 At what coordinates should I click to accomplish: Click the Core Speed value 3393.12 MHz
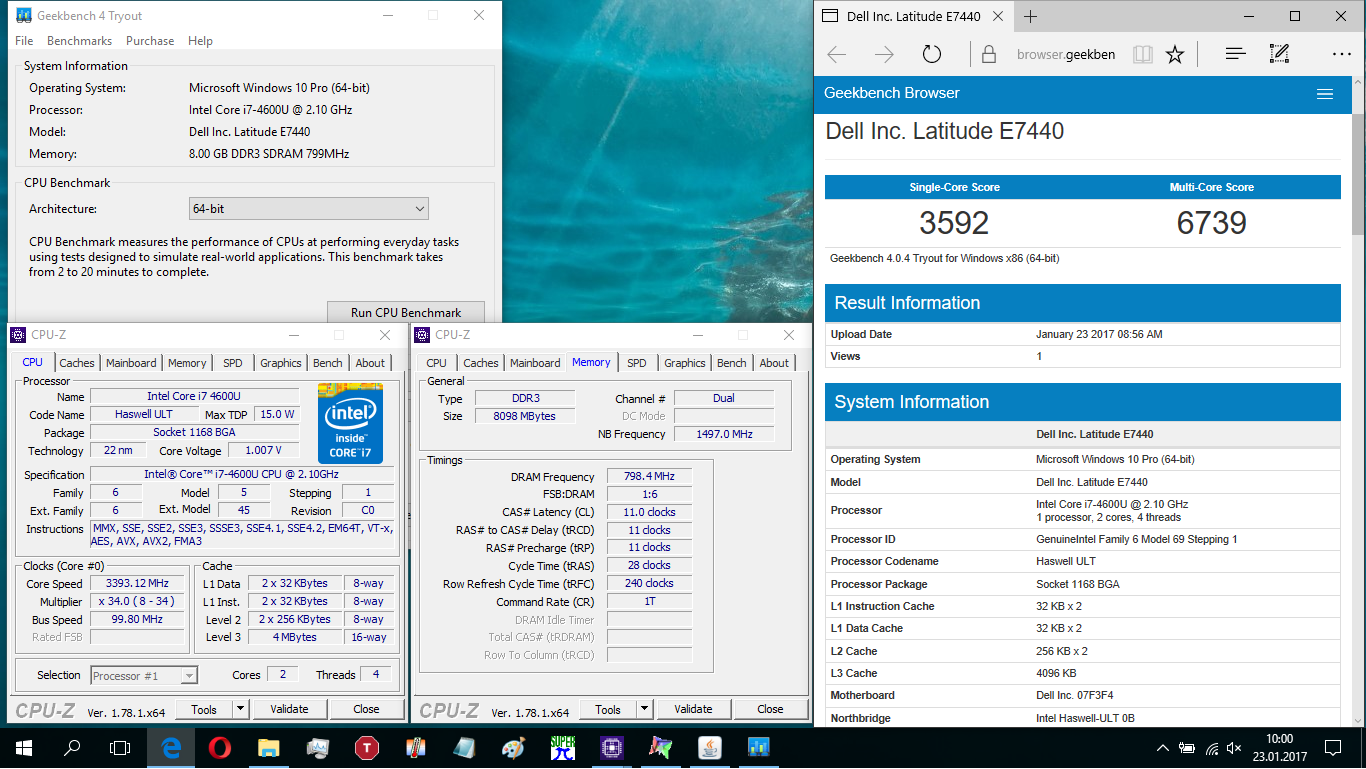point(137,584)
